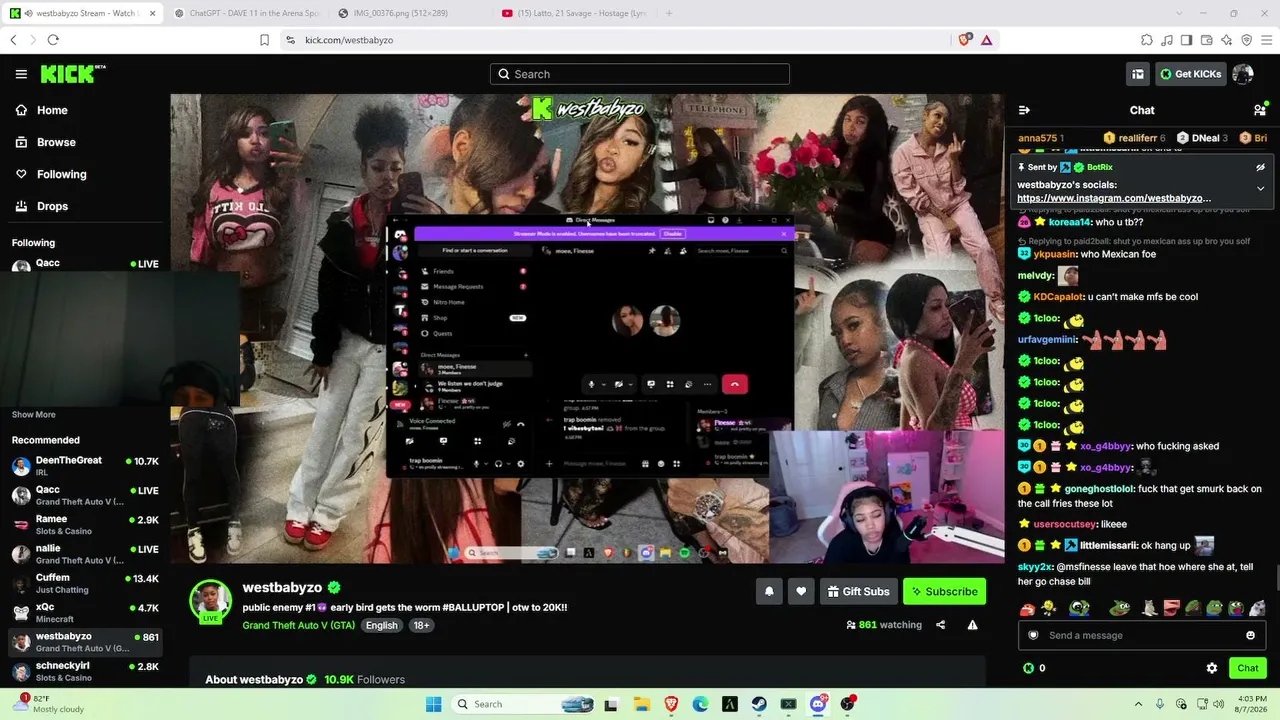Click chat identity shield icon
The height and width of the screenshot is (720, 1280).
[1031, 635]
